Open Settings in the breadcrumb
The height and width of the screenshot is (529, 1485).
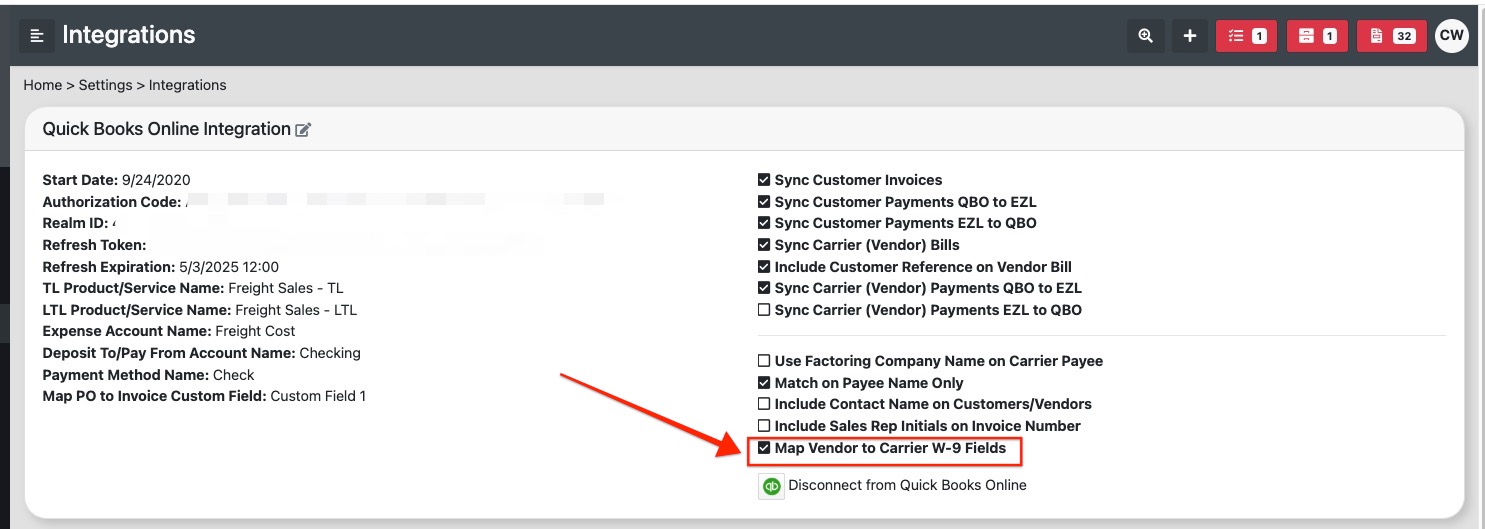(106, 85)
